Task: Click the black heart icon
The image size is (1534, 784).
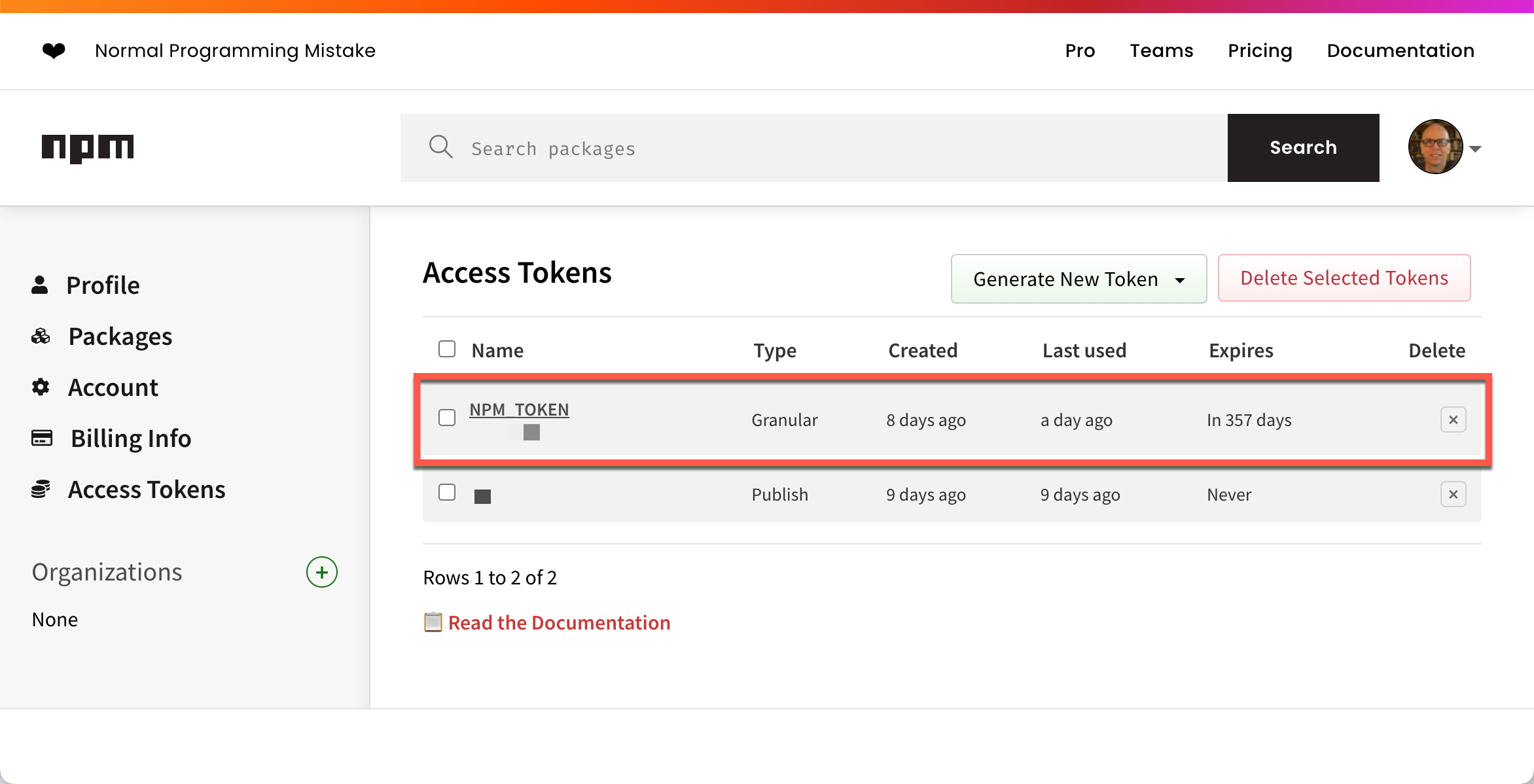Action: pos(54,50)
